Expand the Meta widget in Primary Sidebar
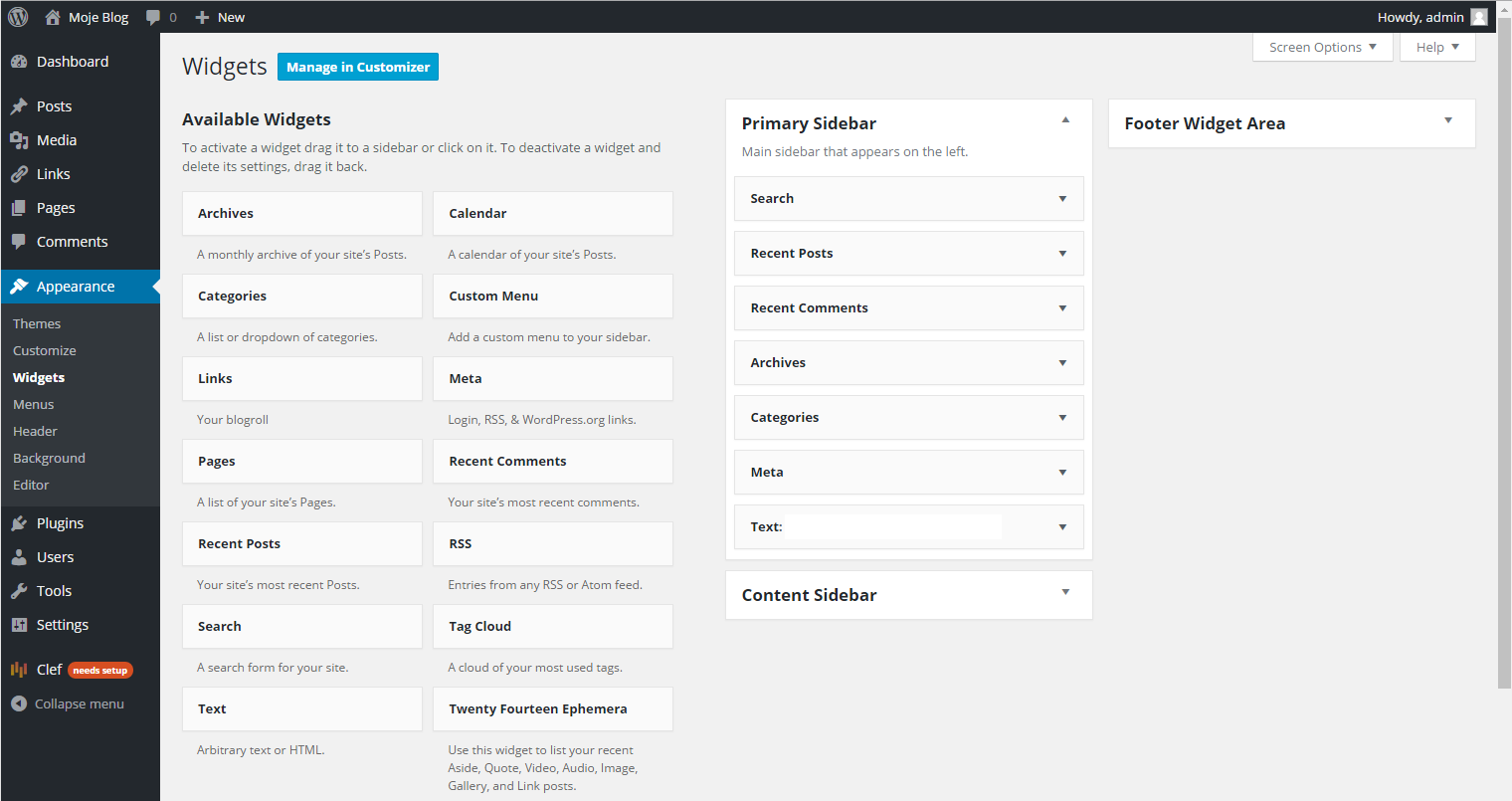 (1062, 473)
